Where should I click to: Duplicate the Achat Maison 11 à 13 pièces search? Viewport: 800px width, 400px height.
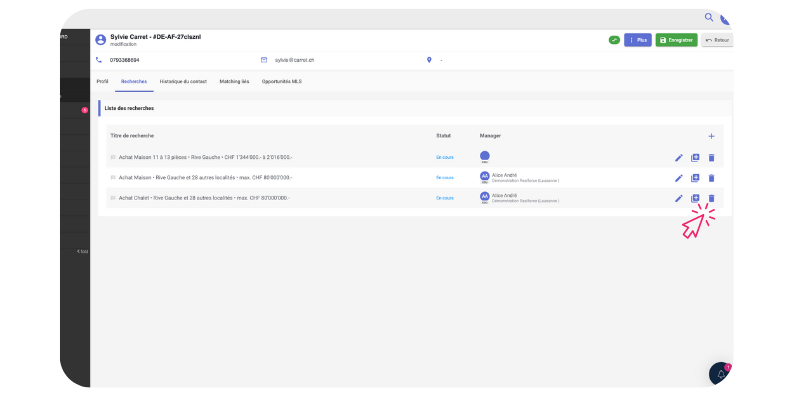click(695, 157)
